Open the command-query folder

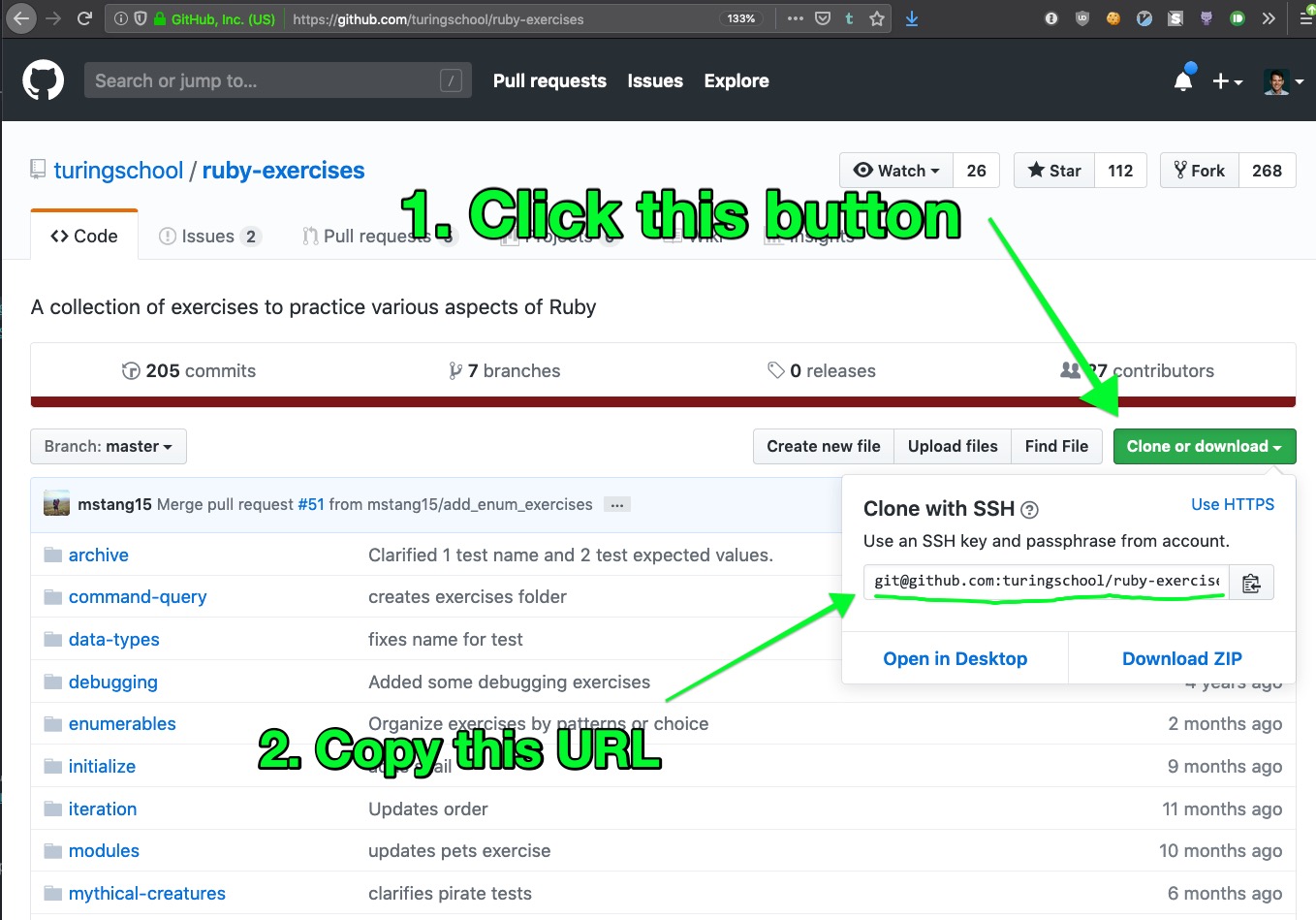(138, 597)
